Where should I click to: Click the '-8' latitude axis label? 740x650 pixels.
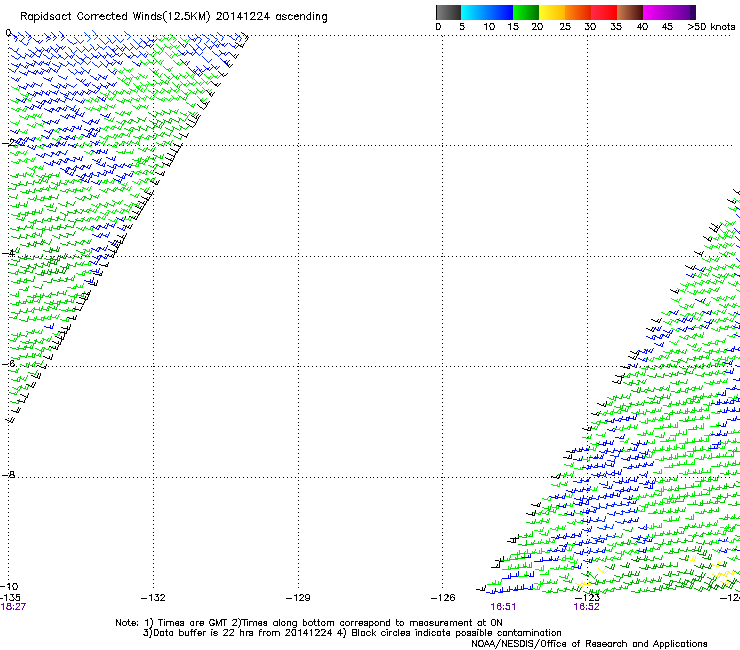click(x=8, y=474)
